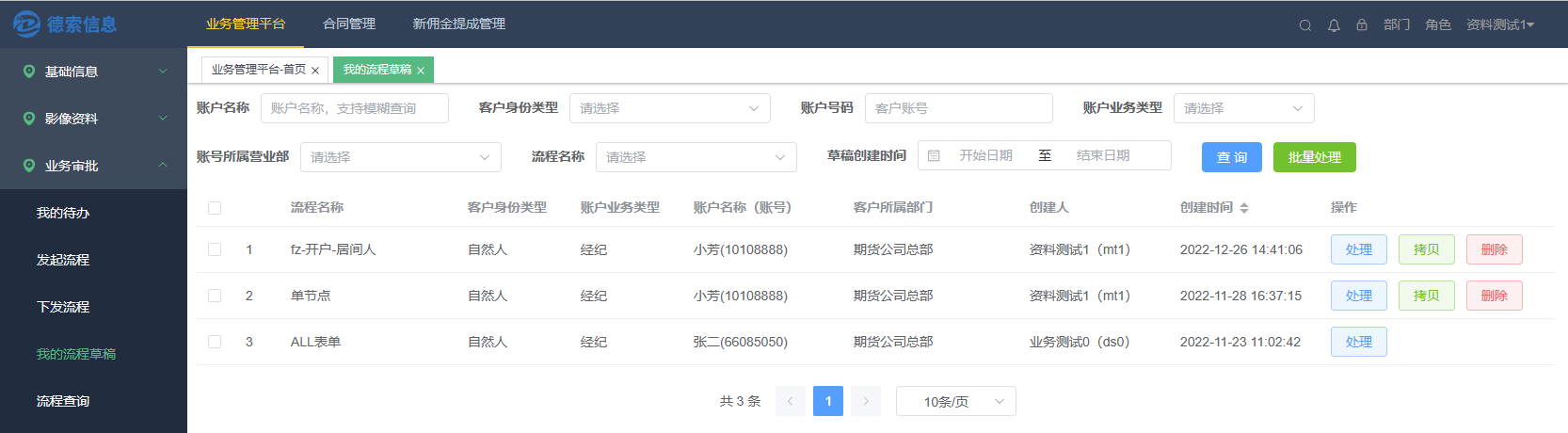Click the lock screen icon
This screenshot has width=1568, height=433.
coord(1362,24)
